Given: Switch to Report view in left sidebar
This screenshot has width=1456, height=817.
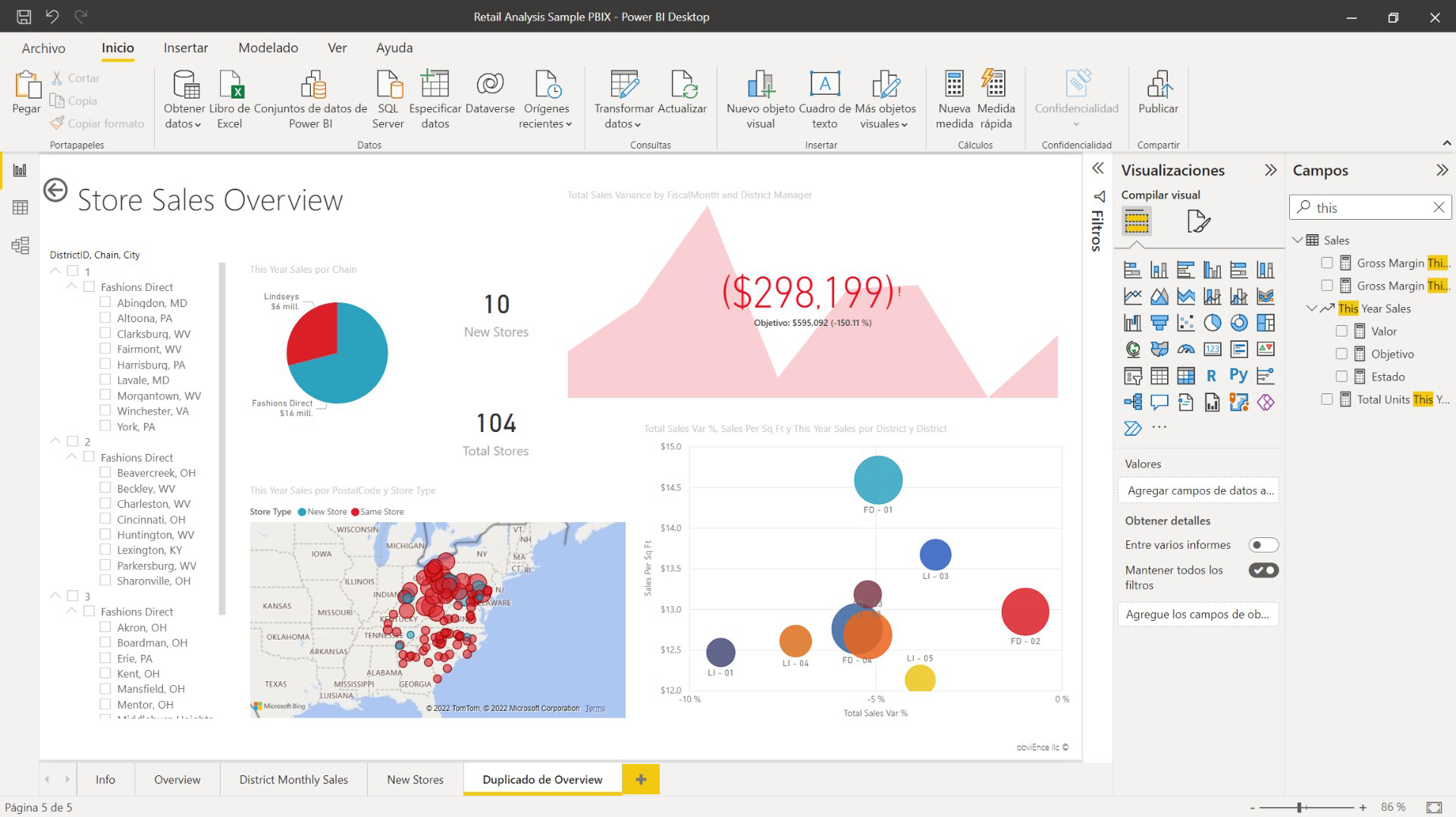Looking at the screenshot, I should pyautogui.click(x=20, y=171).
